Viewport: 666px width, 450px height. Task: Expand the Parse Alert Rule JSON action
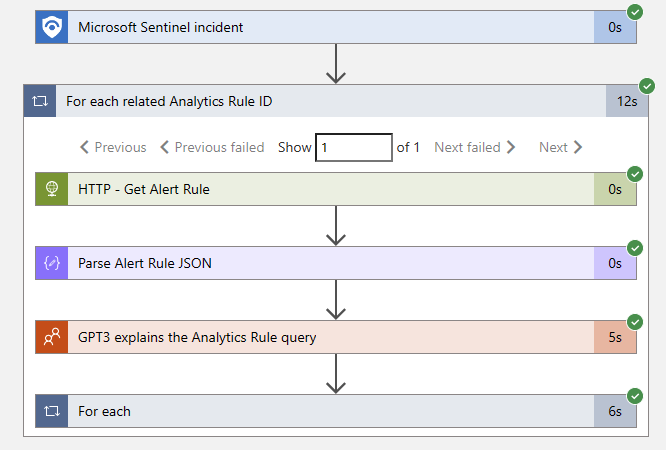point(330,263)
